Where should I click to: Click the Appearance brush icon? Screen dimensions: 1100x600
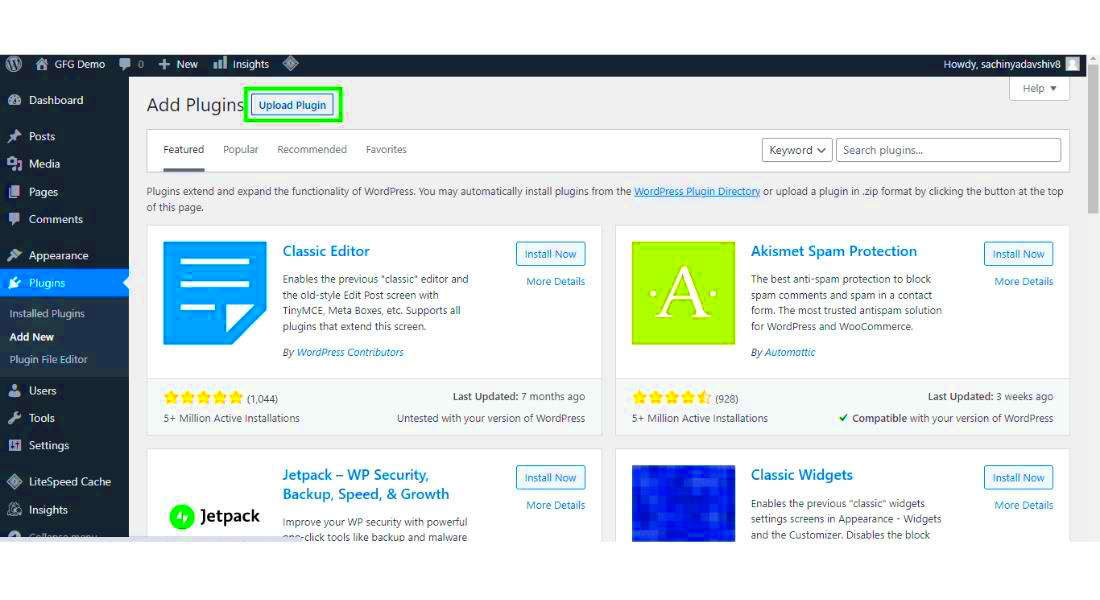15,255
